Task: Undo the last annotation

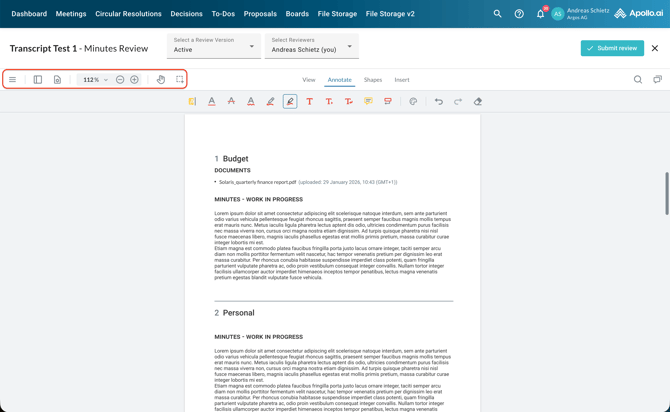Action: (x=438, y=102)
